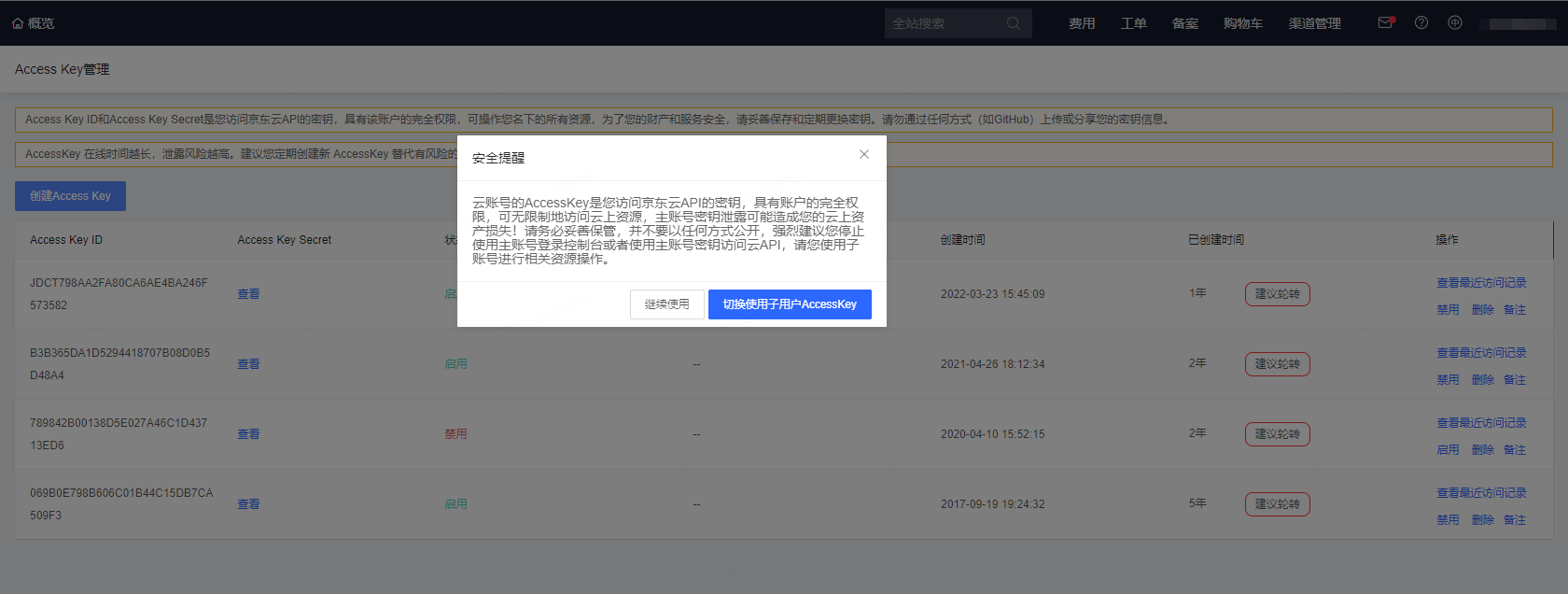The image size is (1568, 594).
Task: Click the masked account name in header
Action: click(1518, 24)
